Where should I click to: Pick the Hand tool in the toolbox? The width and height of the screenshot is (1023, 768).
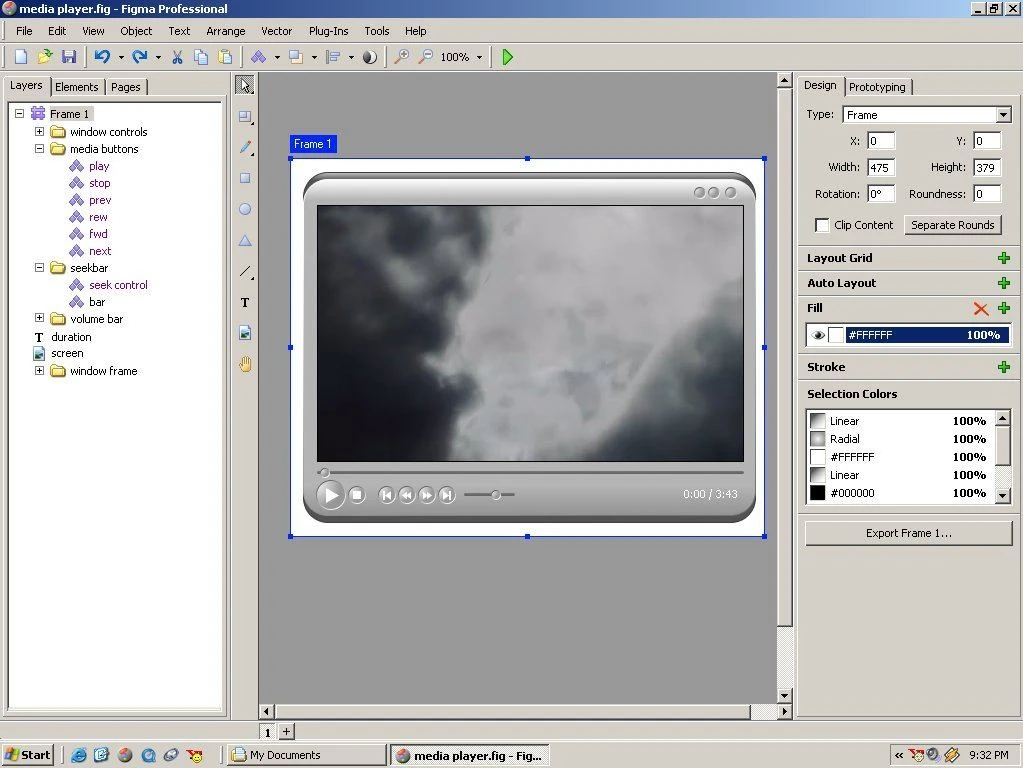click(245, 364)
